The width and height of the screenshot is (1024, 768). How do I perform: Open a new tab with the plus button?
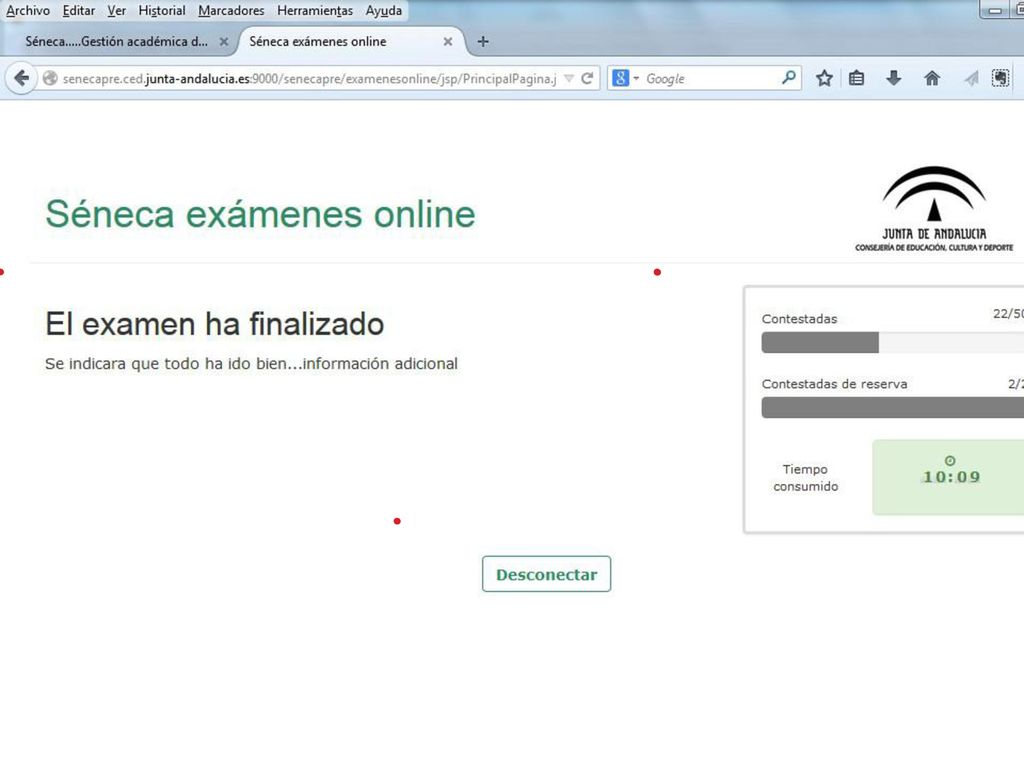coord(483,41)
